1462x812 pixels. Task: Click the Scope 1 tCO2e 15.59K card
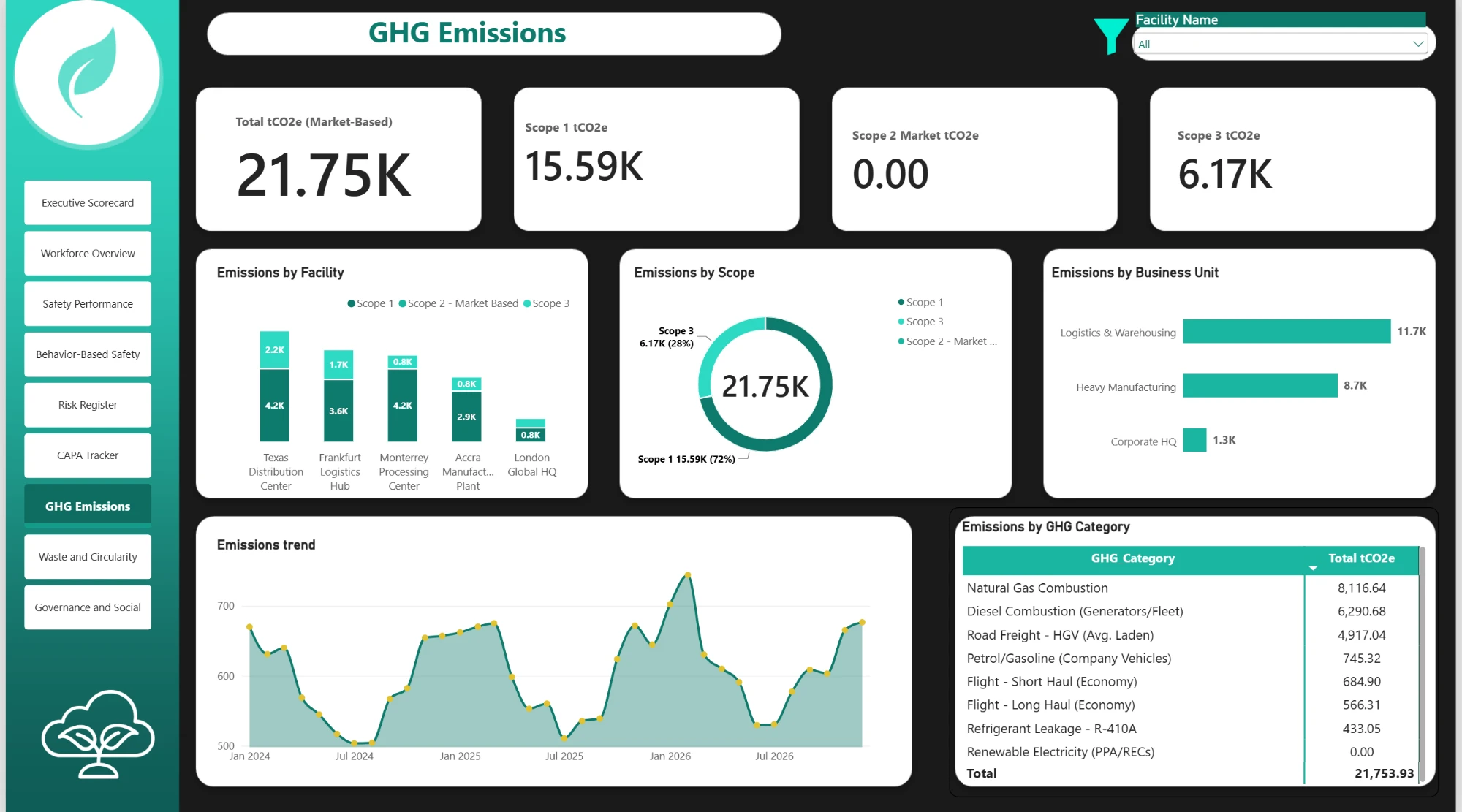coord(656,159)
